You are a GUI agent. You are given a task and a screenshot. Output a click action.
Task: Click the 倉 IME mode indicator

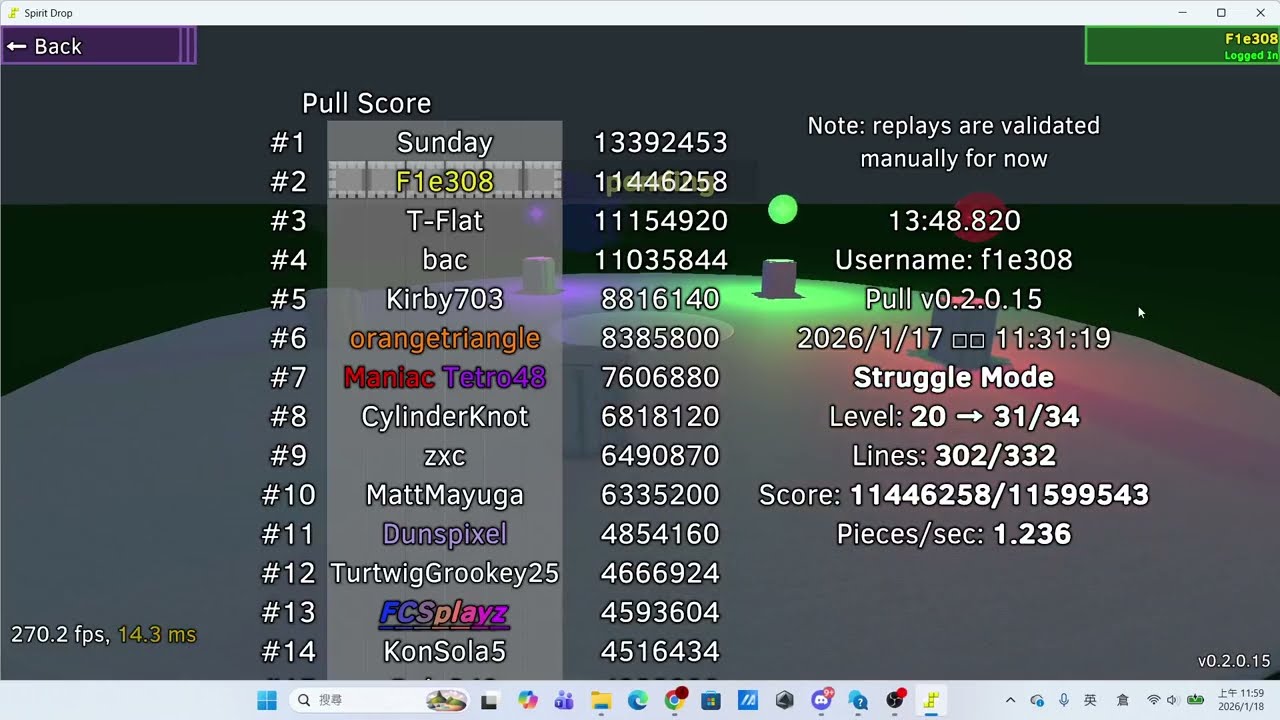click(1123, 701)
